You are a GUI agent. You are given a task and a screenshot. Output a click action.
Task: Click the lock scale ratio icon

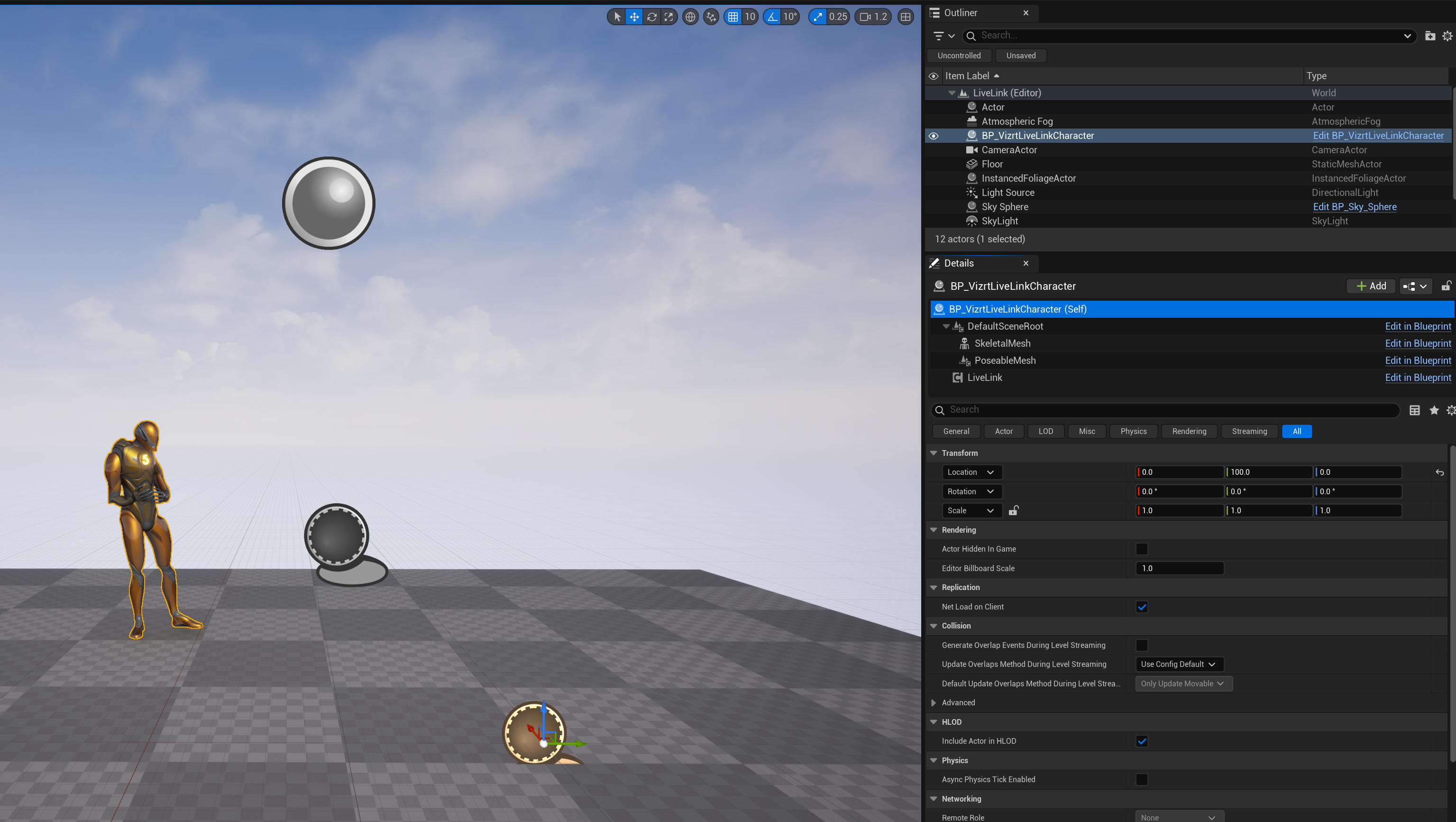(1014, 510)
